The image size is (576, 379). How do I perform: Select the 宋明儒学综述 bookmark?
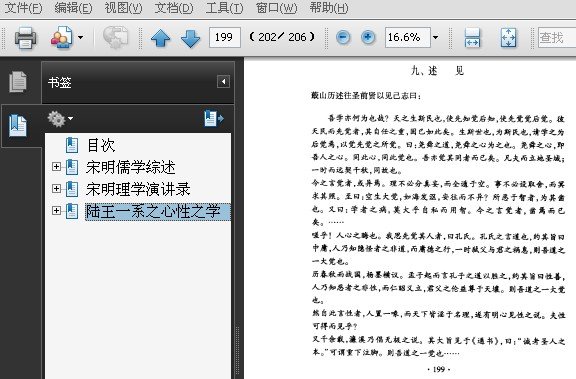(131, 167)
